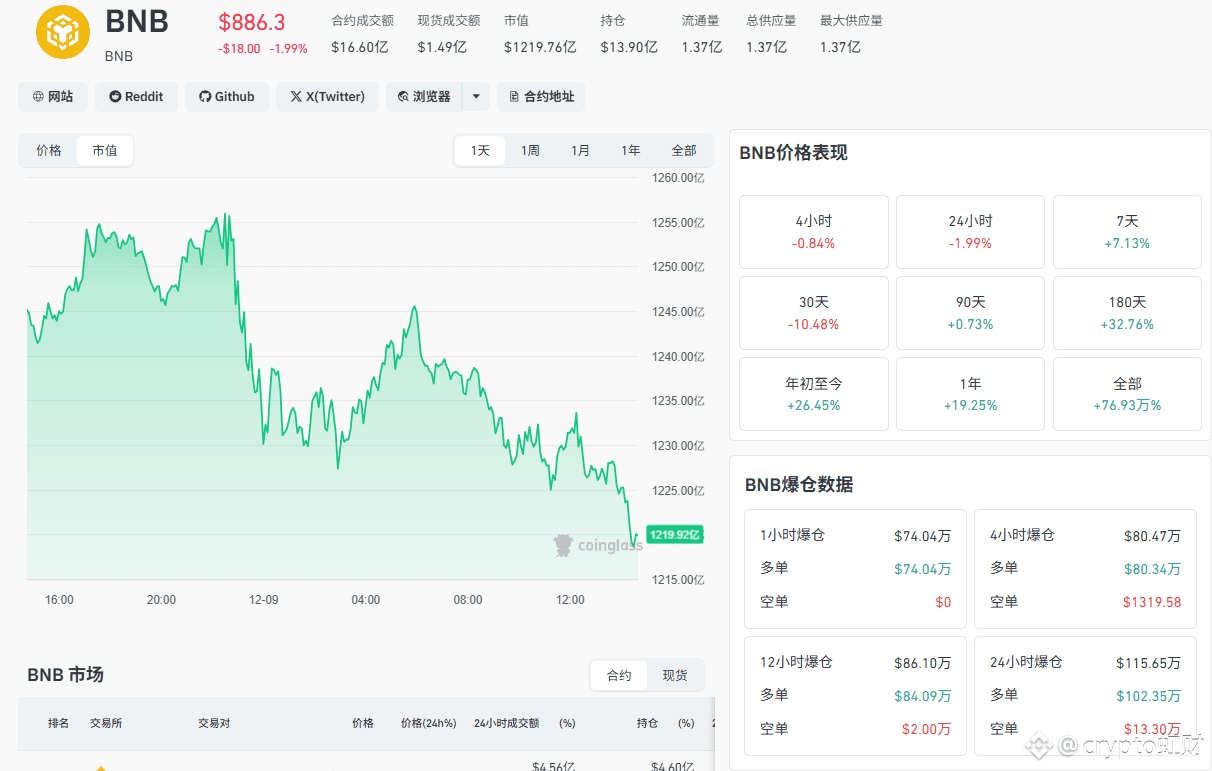Viewport: 1212px width, 771px height.
Task: Click the BNB爆仓数据 section heading
Action: [x=799, y=485]
